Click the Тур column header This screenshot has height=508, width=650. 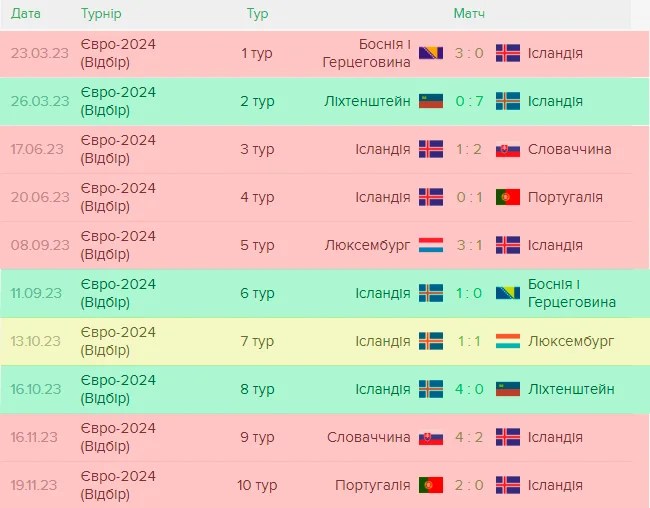[257, 14]
